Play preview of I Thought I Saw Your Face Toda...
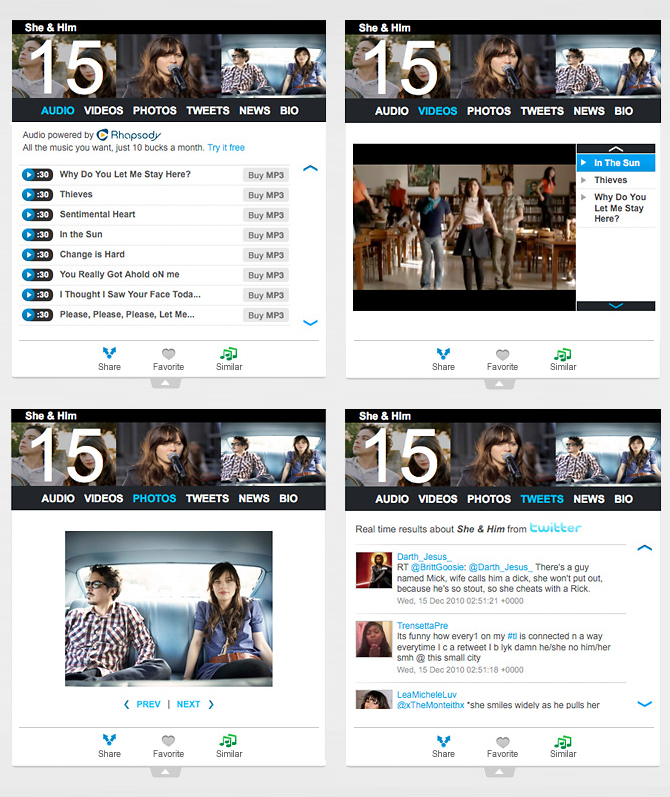The width and height of the screenshot is (670, 797). (37, 295)
